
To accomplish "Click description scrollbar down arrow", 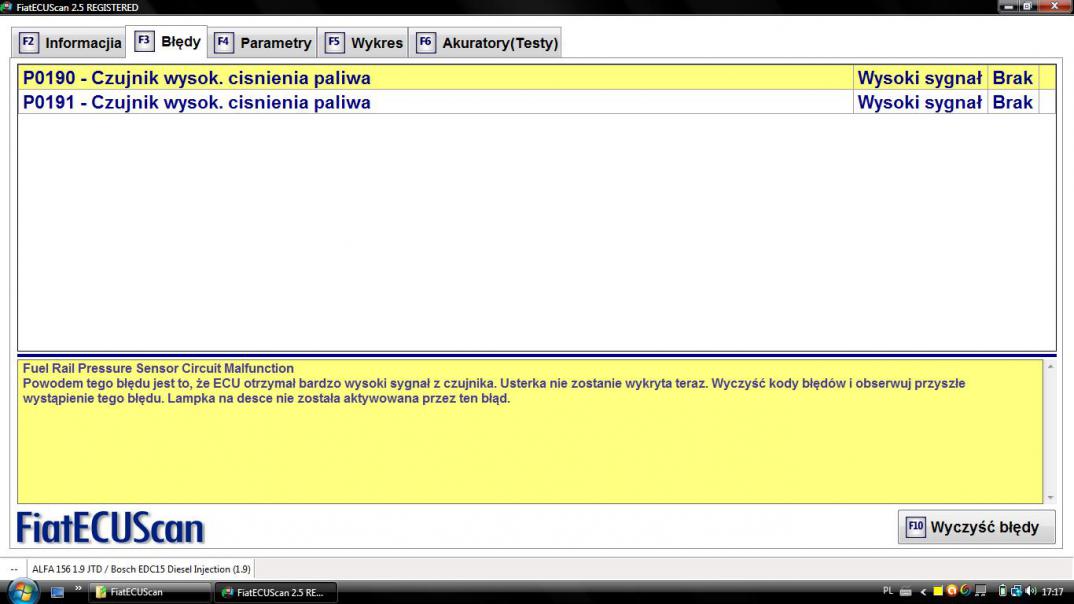I will tap(1050, 497).
